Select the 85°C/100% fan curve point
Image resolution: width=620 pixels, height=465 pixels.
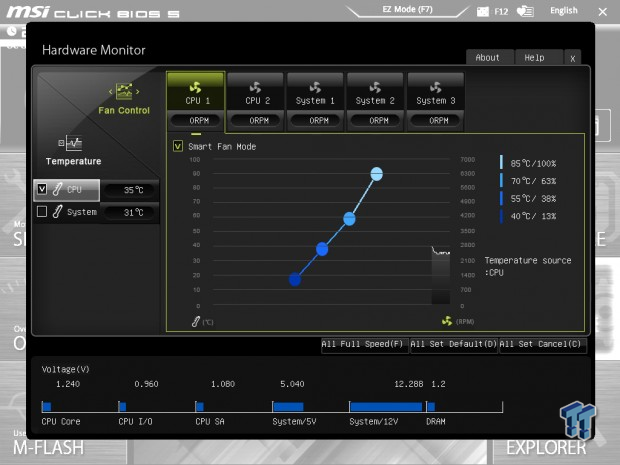[376, 174]
